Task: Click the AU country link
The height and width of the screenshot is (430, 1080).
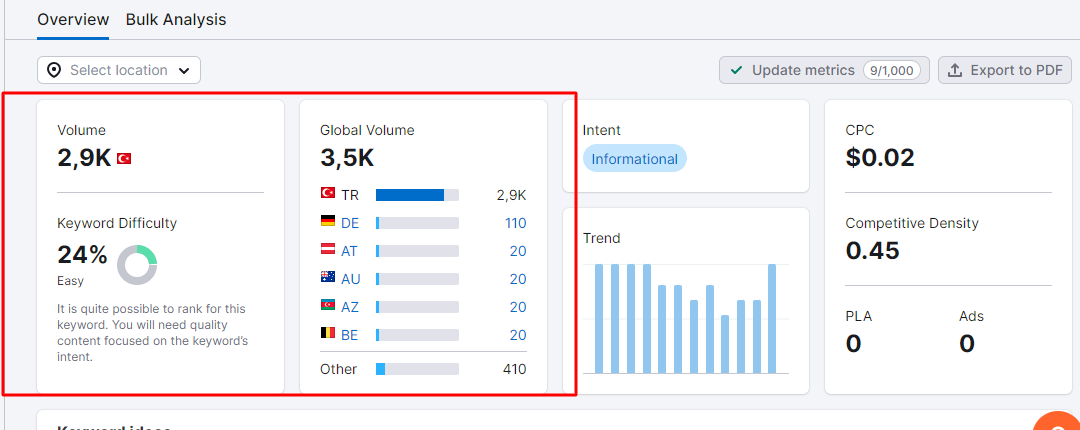Action: pos(351,279)
